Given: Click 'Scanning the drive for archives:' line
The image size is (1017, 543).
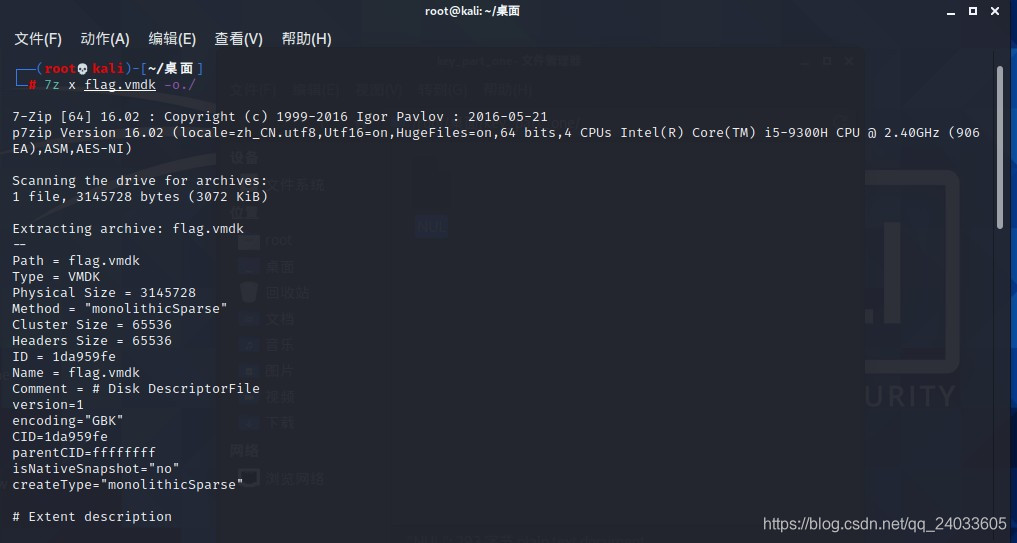Looking at the screenshot, I should pos(139,180).
